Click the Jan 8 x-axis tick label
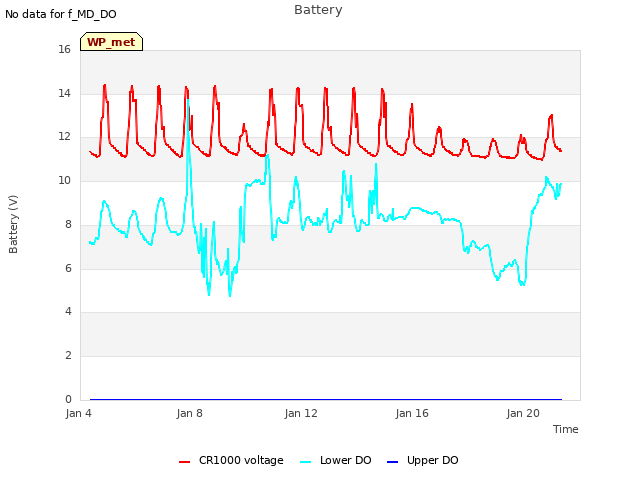640x480 pixels. tap(189, 413)
